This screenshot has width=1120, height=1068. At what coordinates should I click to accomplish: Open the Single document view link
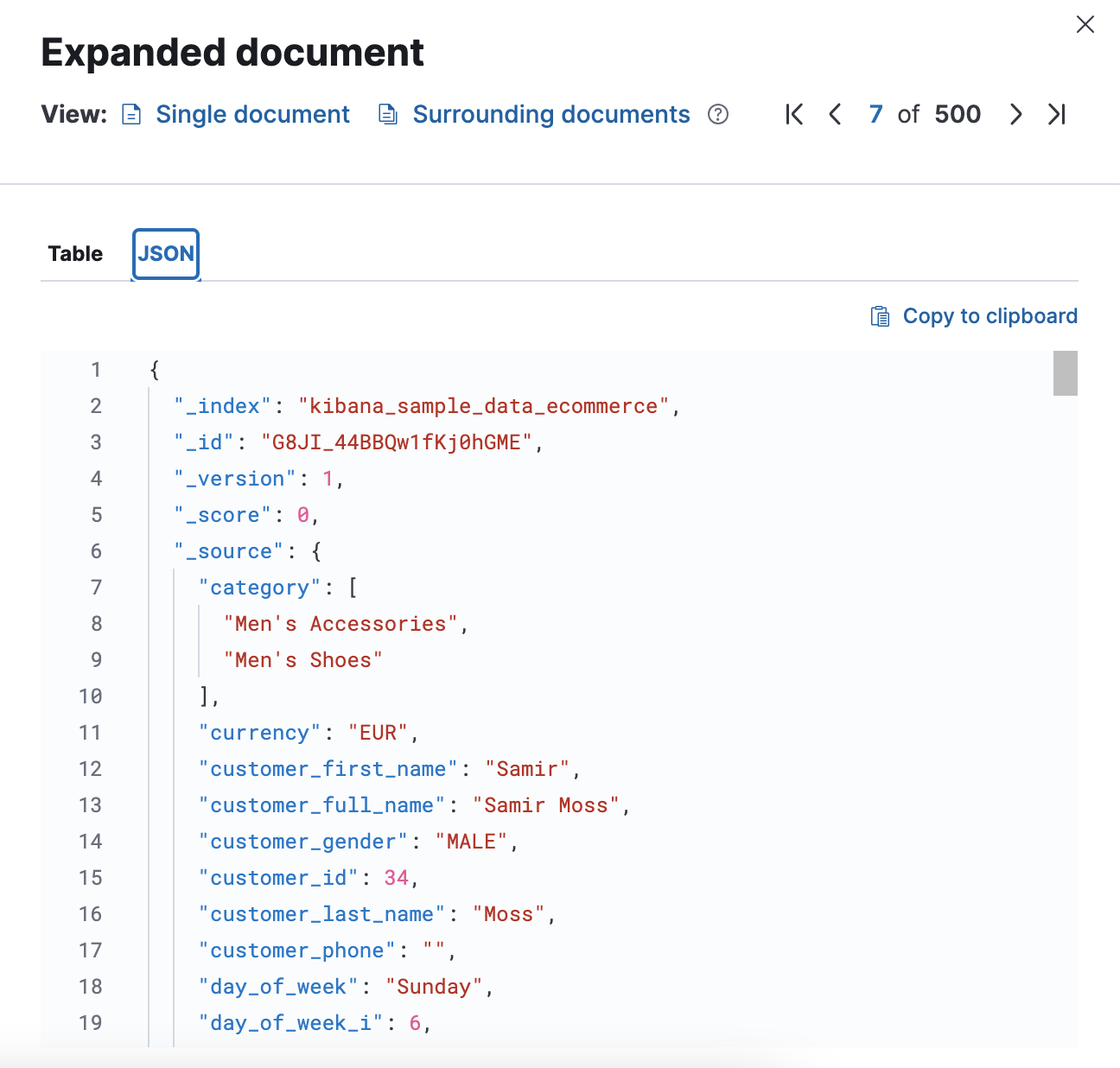(252, 114)
